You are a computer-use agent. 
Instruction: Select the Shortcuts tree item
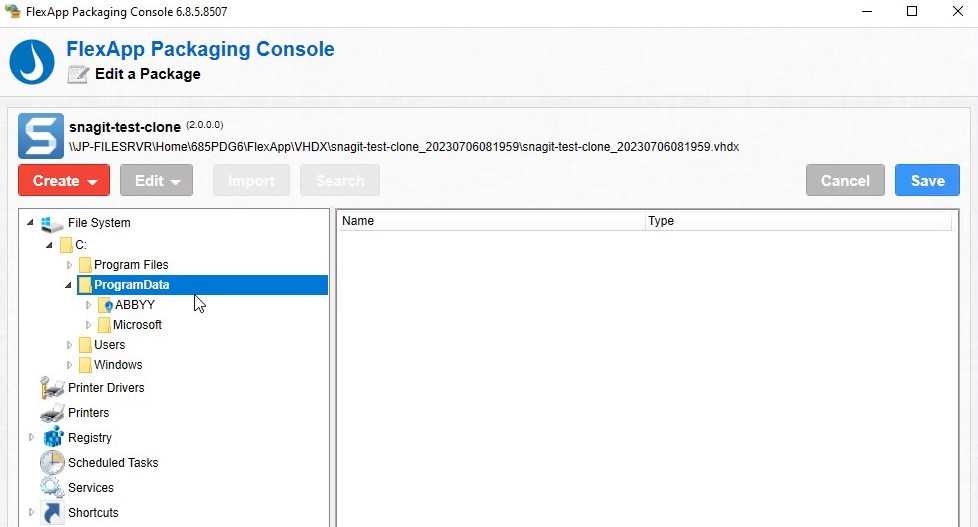(x=93, y=512)
